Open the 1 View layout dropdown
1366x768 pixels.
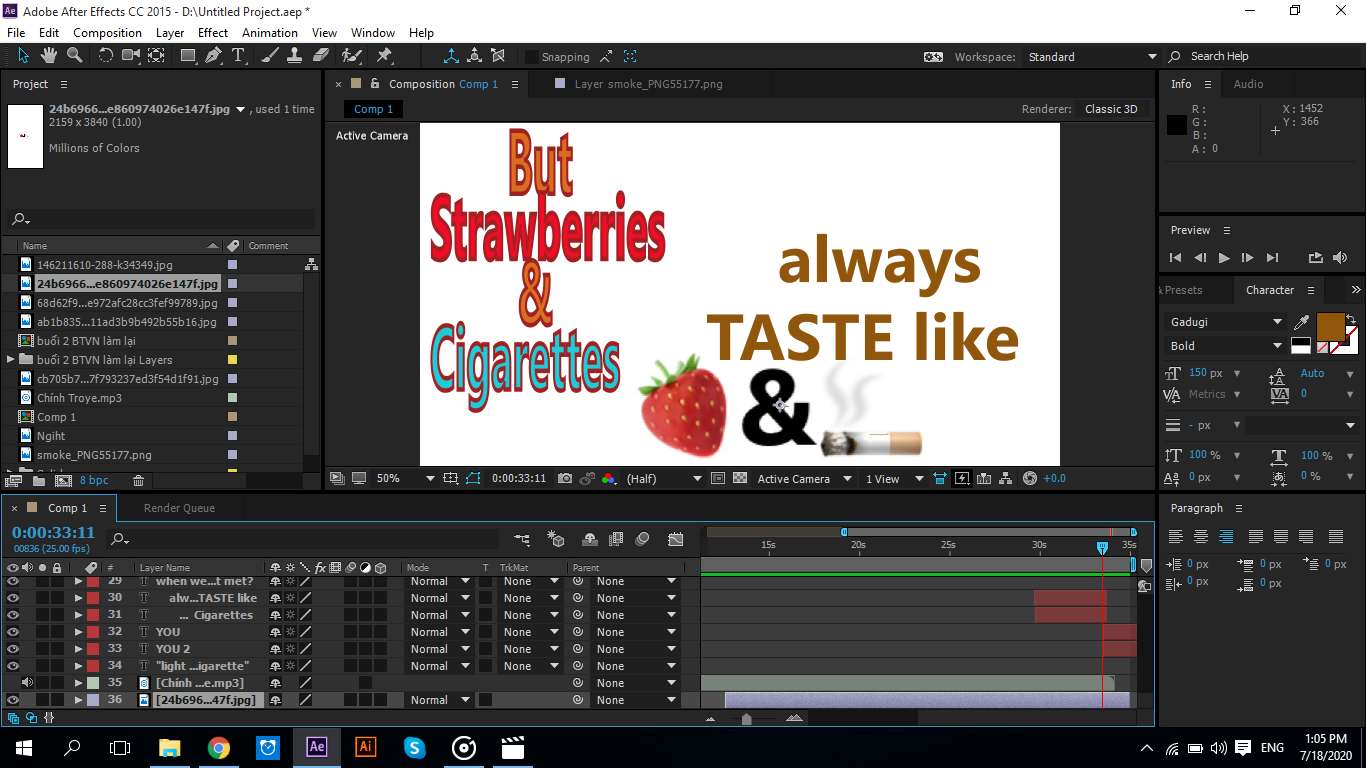(x=895, y=479)
